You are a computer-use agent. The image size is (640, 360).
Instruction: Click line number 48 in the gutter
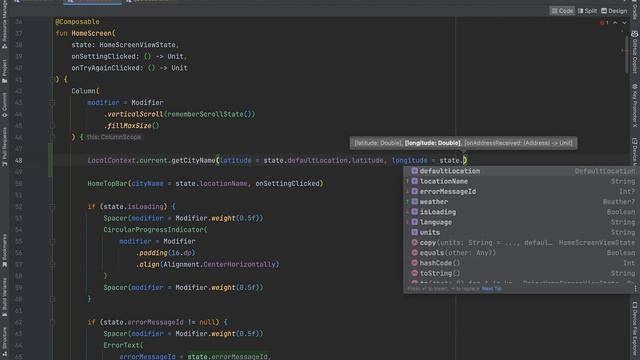coord(19,160)
